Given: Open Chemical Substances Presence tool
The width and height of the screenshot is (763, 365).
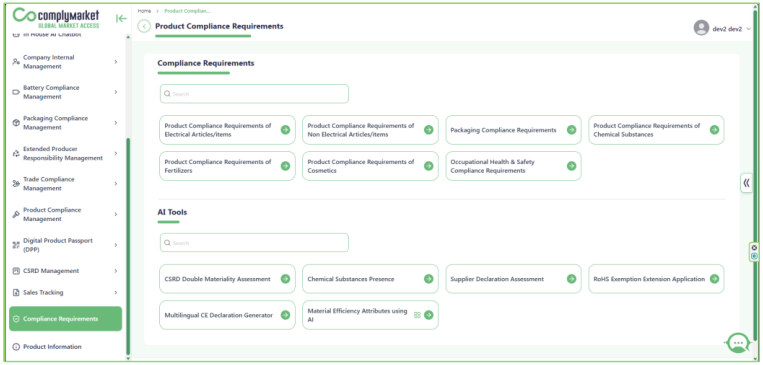Looking at the screenshot, I should tap(370, 279).
